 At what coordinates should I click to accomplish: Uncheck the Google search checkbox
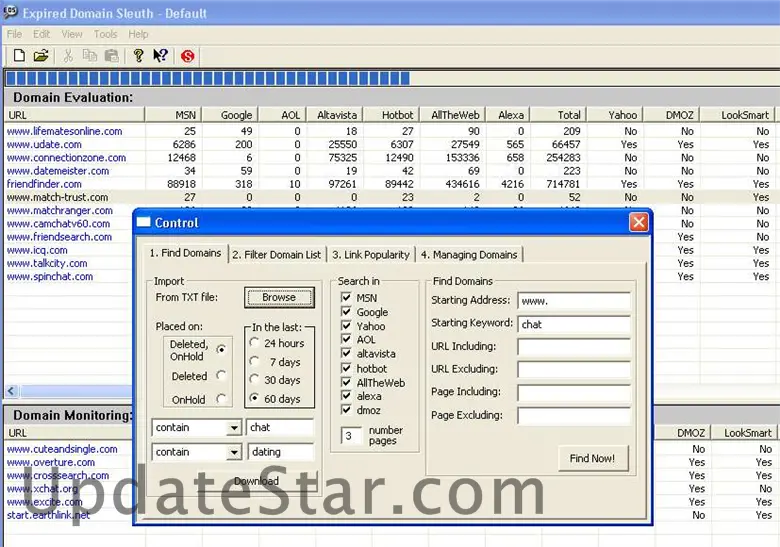[346, 312]
